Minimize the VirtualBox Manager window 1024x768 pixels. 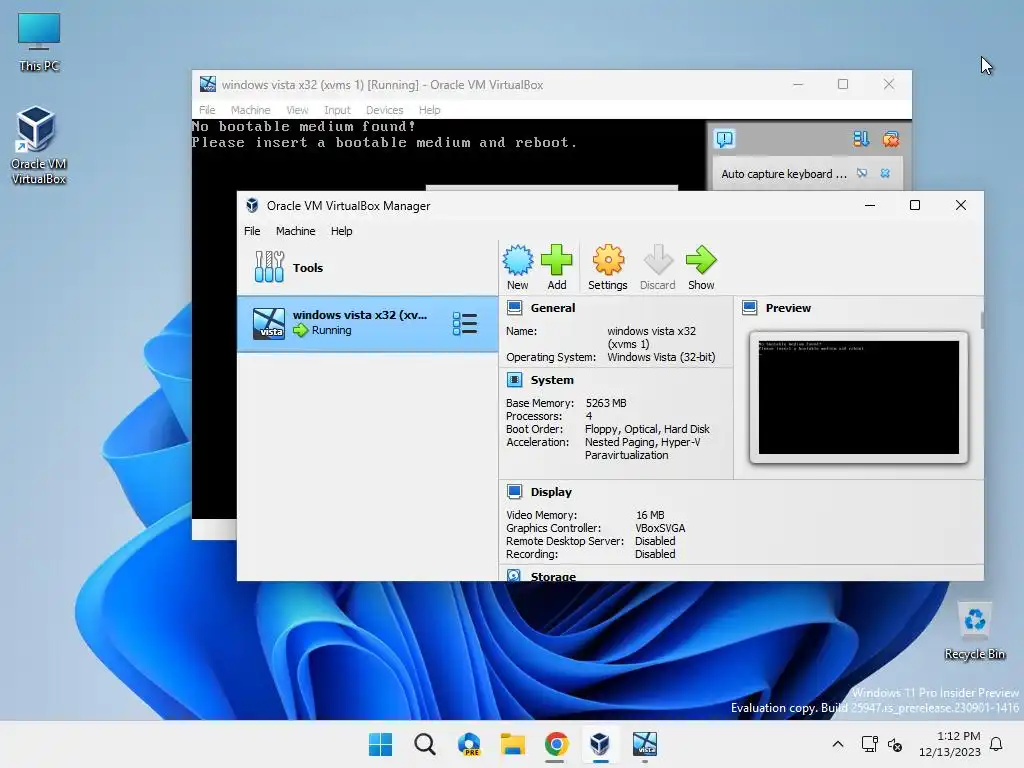click(x=870, y=205)
